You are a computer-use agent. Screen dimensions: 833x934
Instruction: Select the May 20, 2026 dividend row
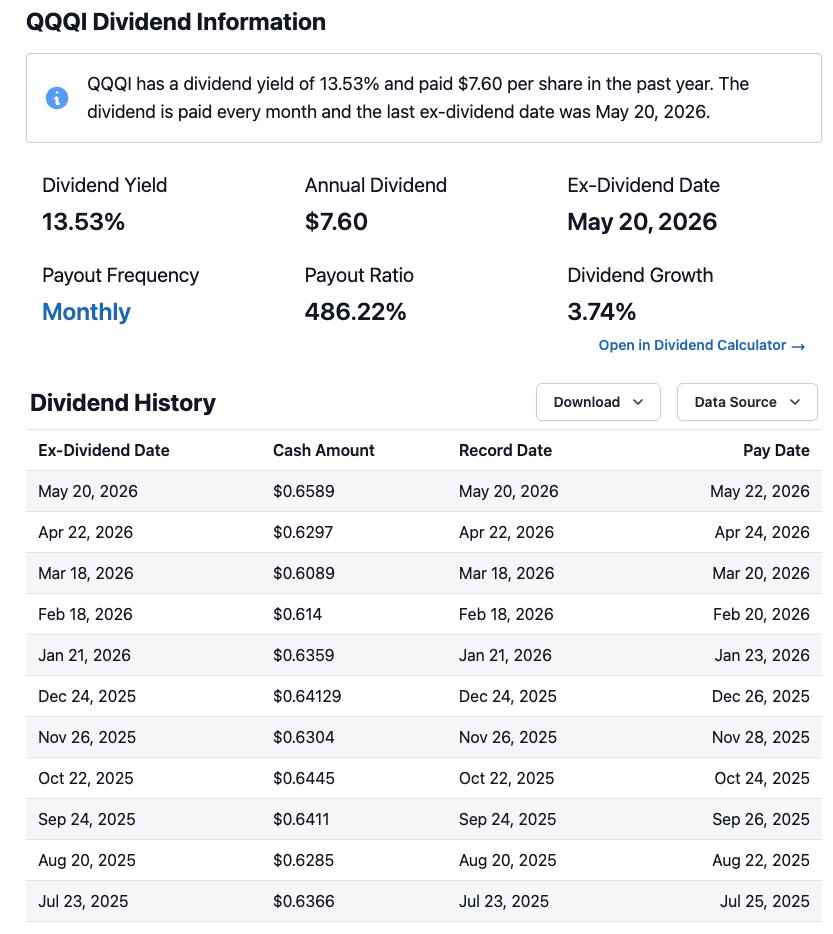pos(424,491)
